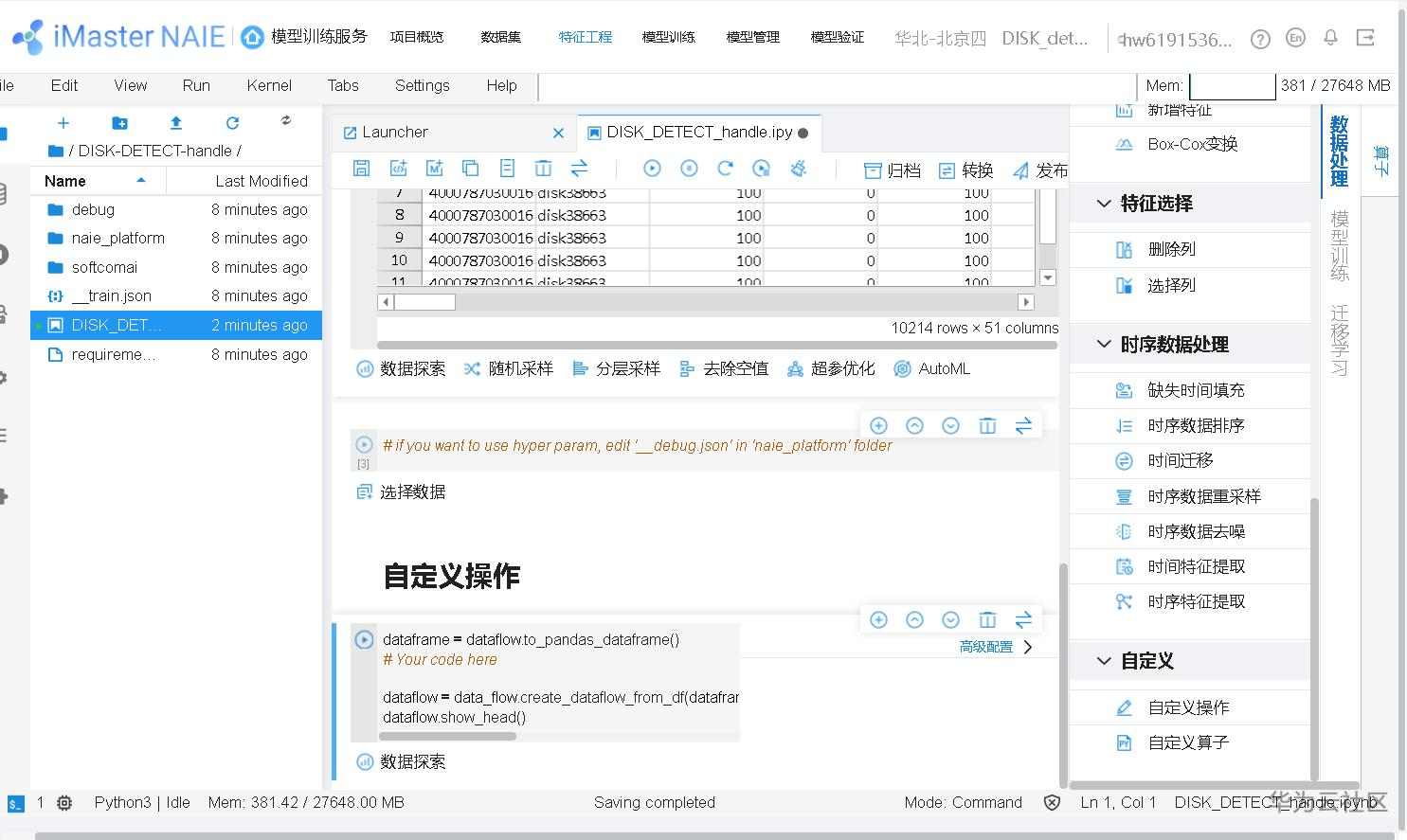Click the home icon beside 模型训练服务
Screen dimensions: 1407x840
click(x=252, y=37)
